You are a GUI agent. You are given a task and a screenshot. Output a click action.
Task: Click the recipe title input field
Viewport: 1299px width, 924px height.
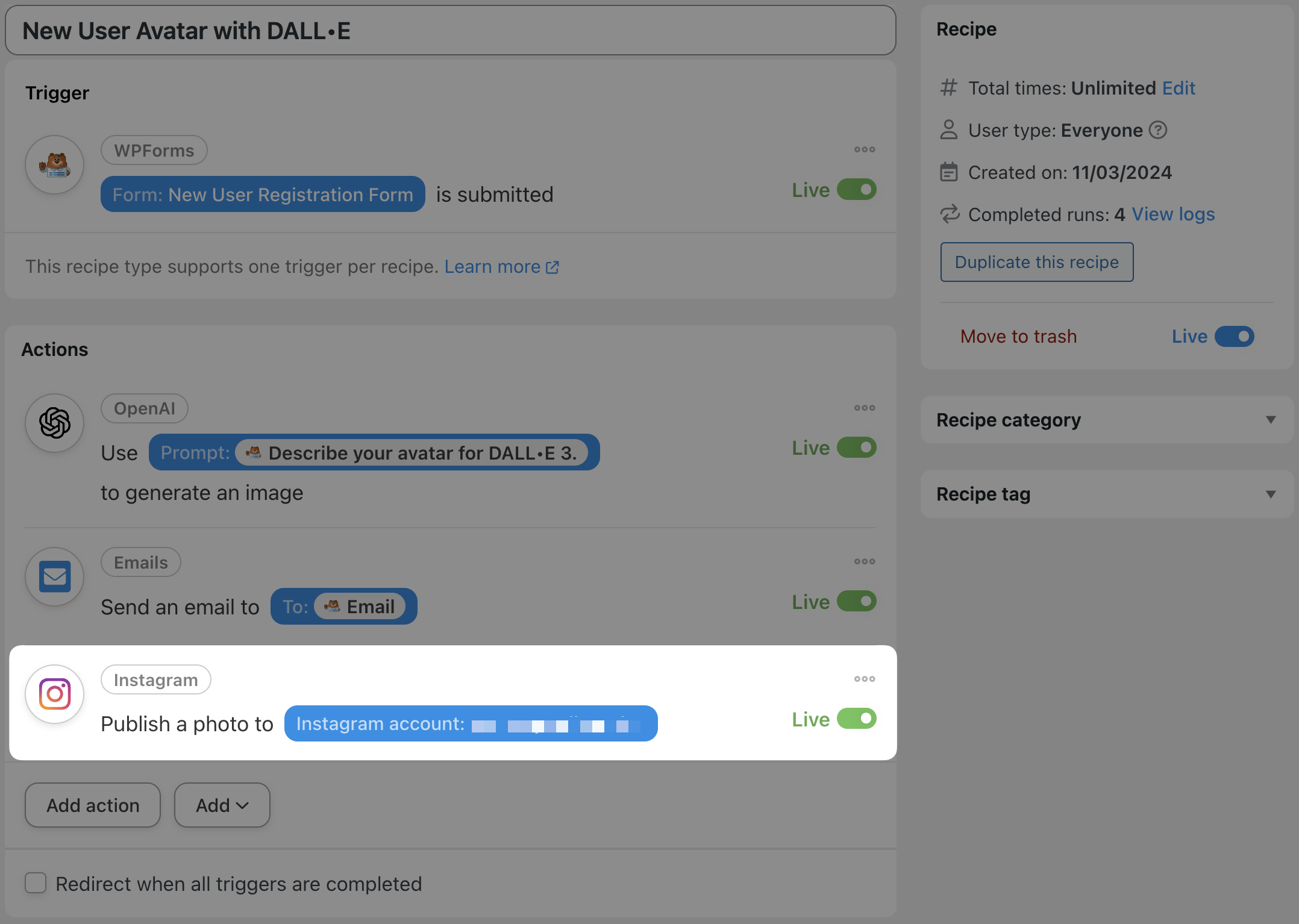point(450,31)
